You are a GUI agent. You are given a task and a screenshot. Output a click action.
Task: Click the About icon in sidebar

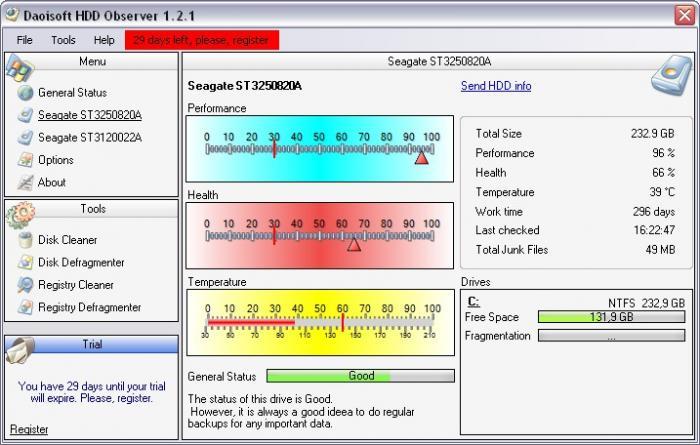[25, 182]
